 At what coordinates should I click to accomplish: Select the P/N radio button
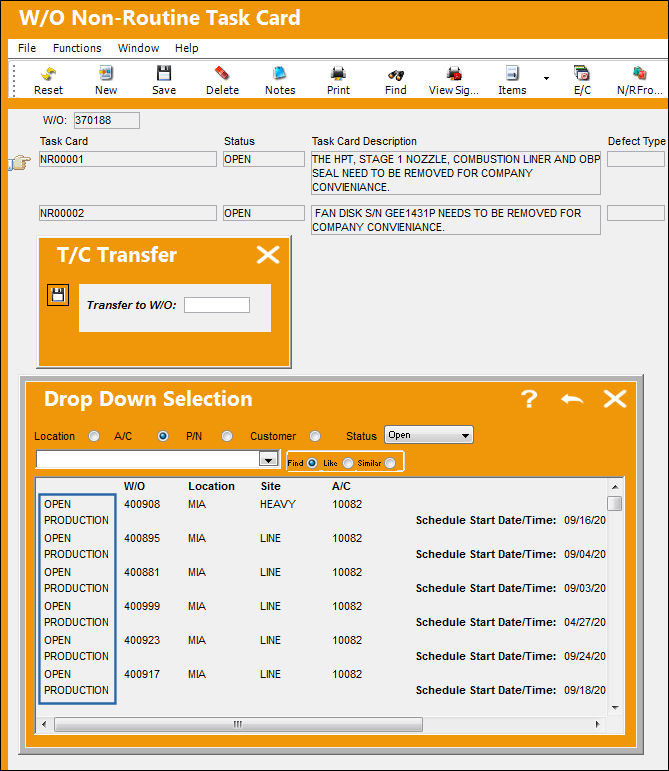pyautogui.click(x=227, y=436)
